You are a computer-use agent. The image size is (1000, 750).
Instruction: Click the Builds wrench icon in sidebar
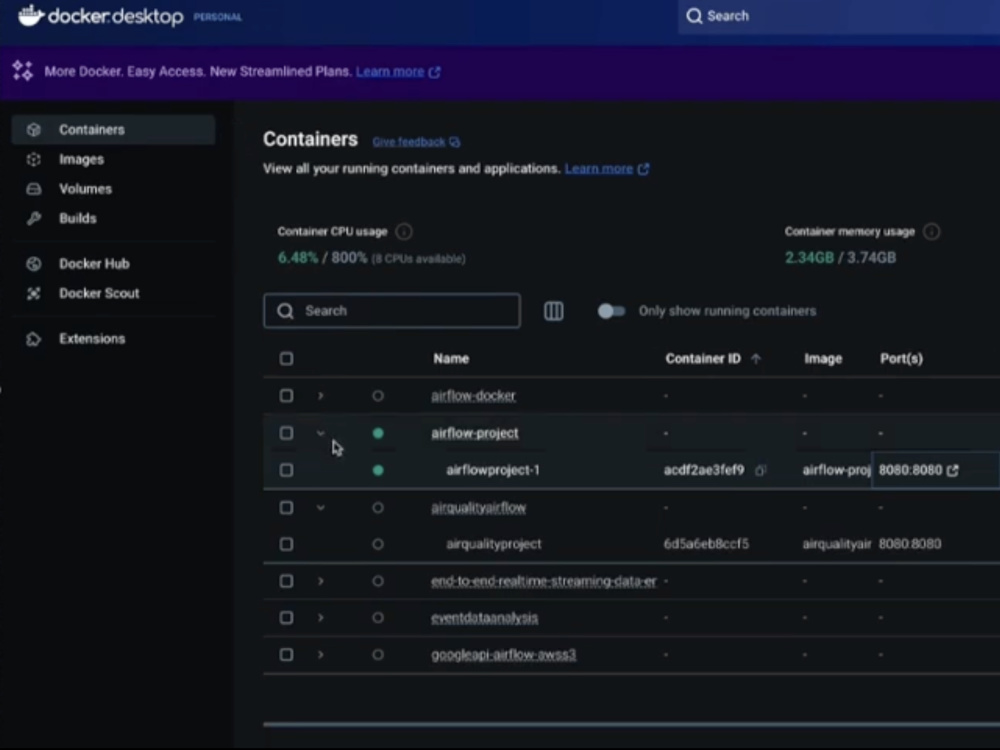point(34,218)
